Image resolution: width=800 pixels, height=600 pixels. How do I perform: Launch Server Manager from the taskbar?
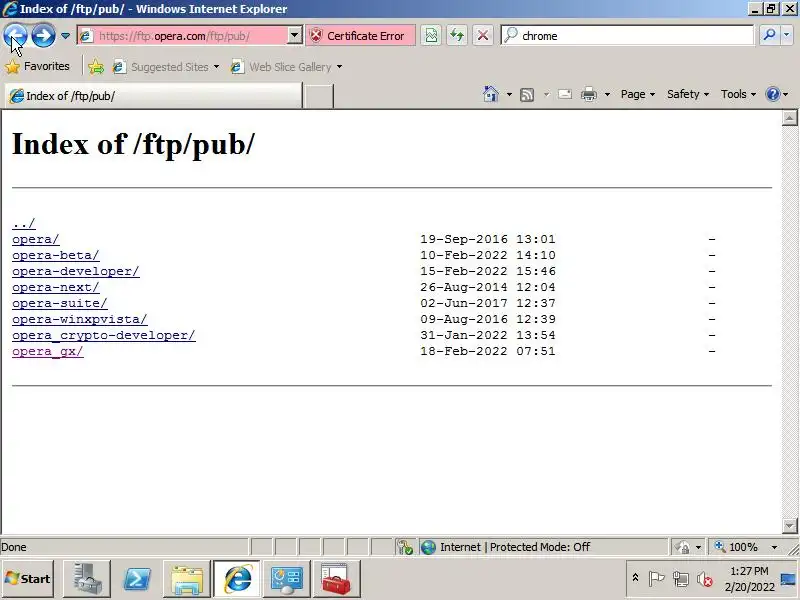click(87, 579)
